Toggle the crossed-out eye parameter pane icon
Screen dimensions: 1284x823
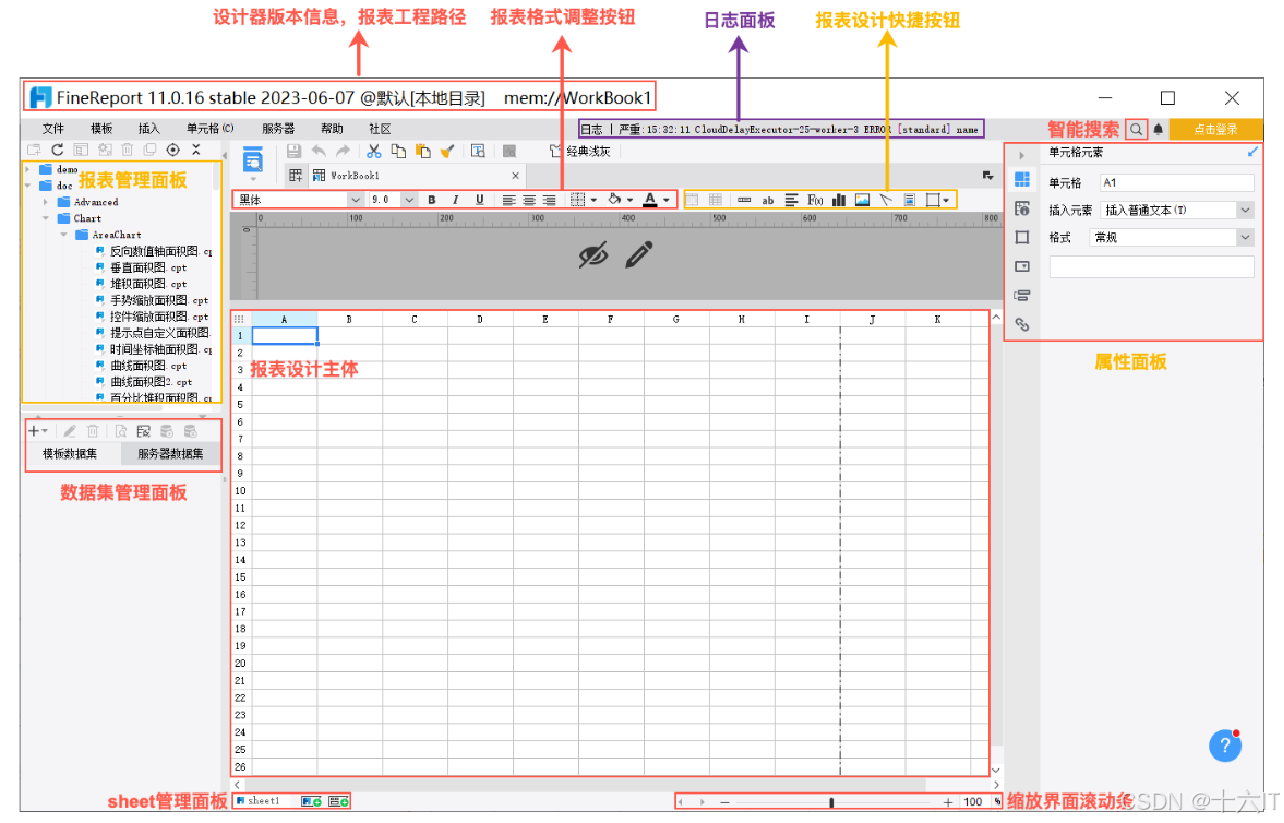point(594,256)
